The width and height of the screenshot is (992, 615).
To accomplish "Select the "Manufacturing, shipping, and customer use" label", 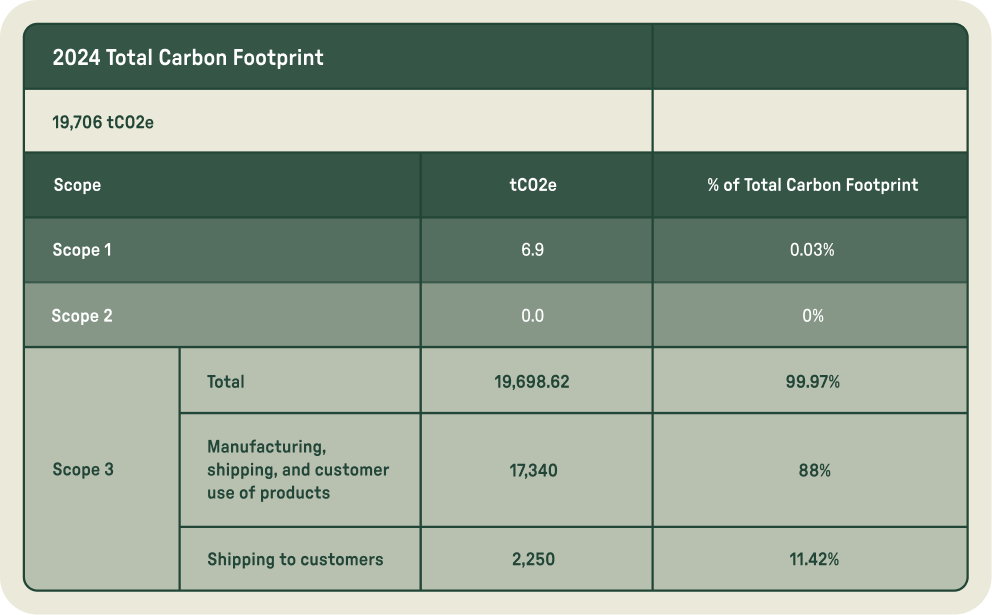I will 297,469.
